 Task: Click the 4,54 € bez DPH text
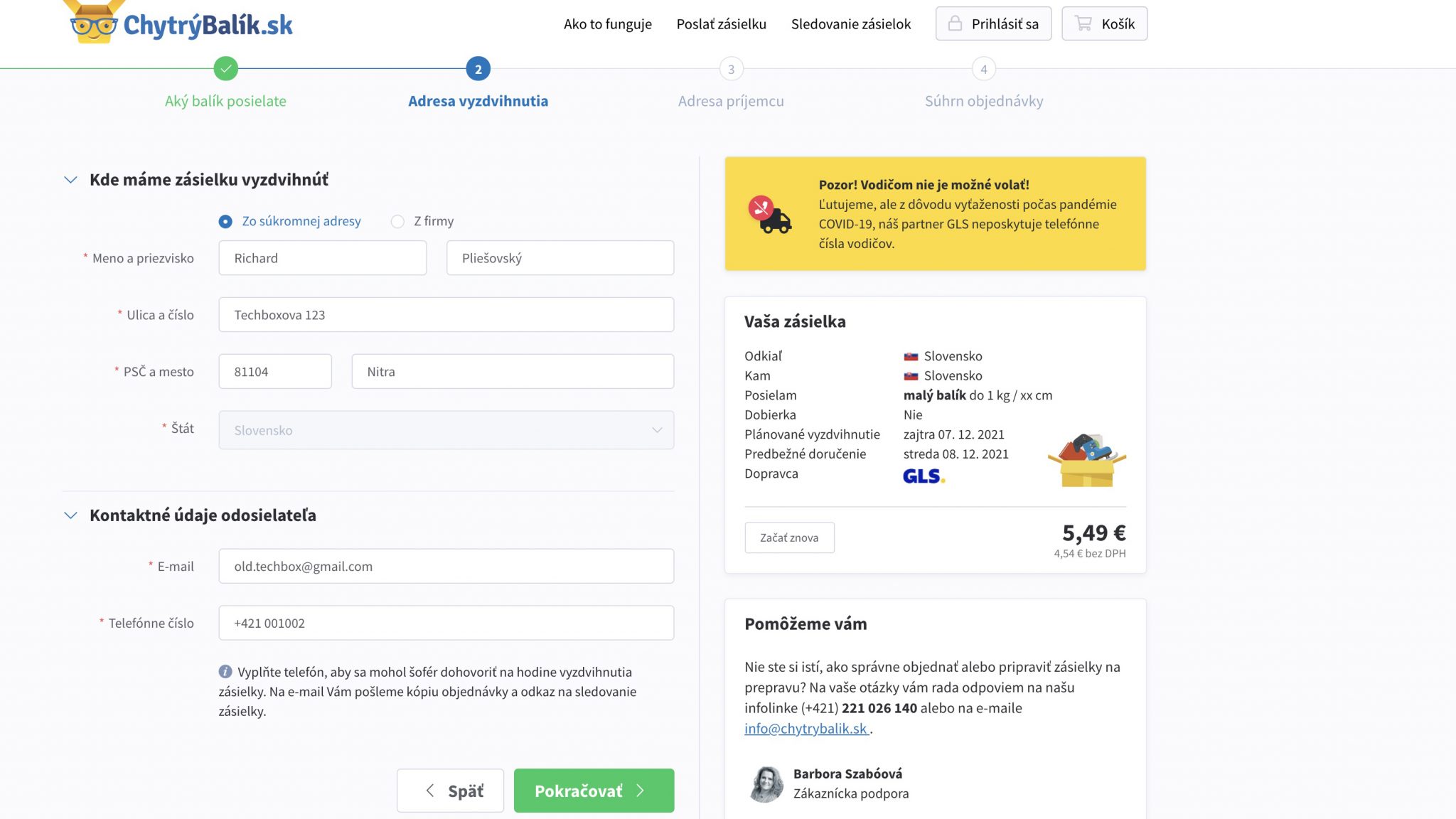(1089, 553)
